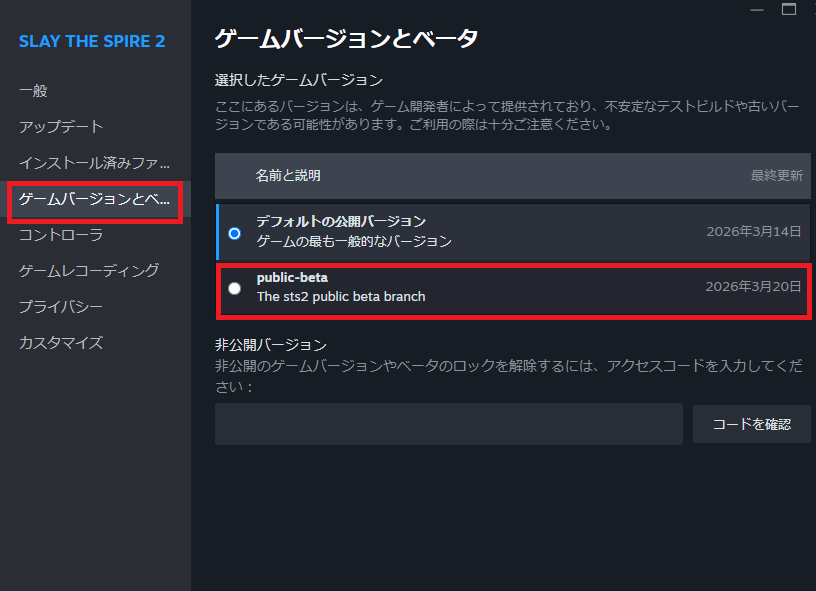The height and width of the screenshot is (591, 816).
Task: Click the 最終更新 column header
Action: coord(776,176)
